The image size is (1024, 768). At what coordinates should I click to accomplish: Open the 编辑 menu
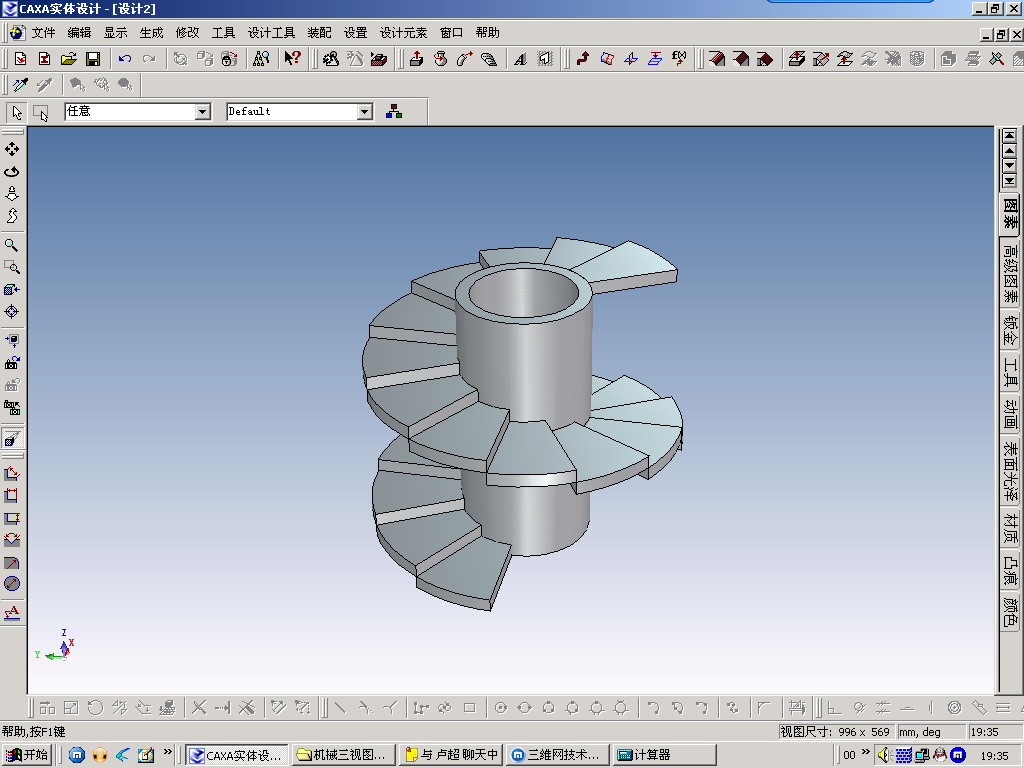coord(79,33)
